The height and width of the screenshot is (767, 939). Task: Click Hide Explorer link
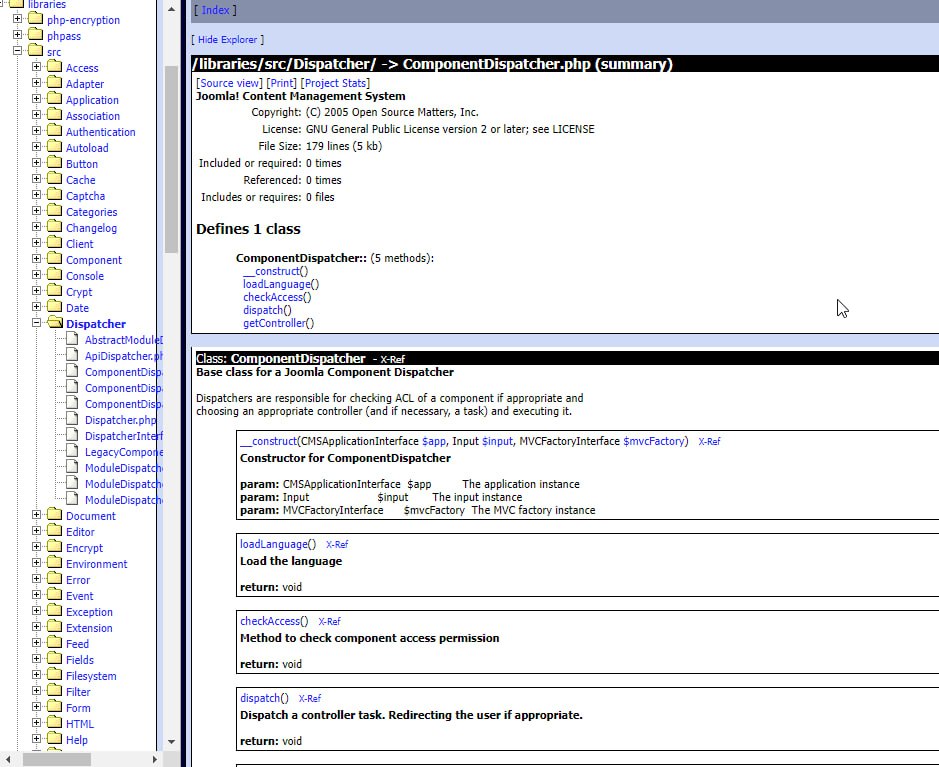click(x=228, y=40)
